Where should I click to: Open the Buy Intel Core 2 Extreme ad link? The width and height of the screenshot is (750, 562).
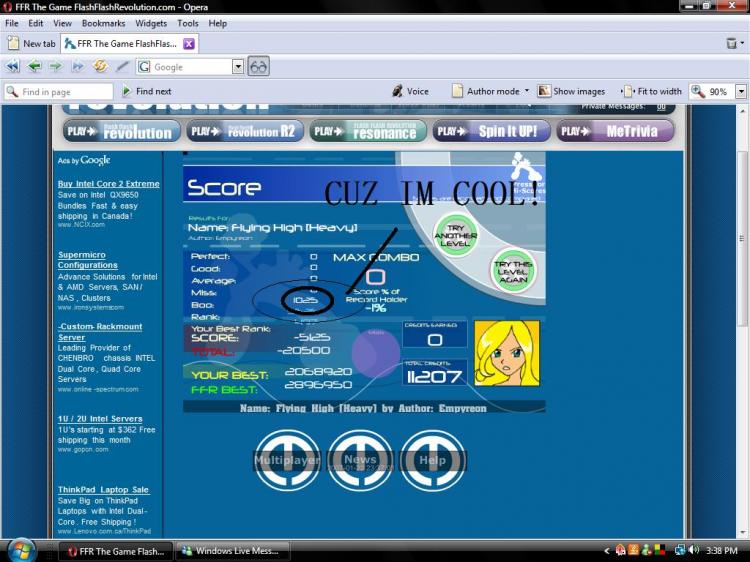coord(108,184)
